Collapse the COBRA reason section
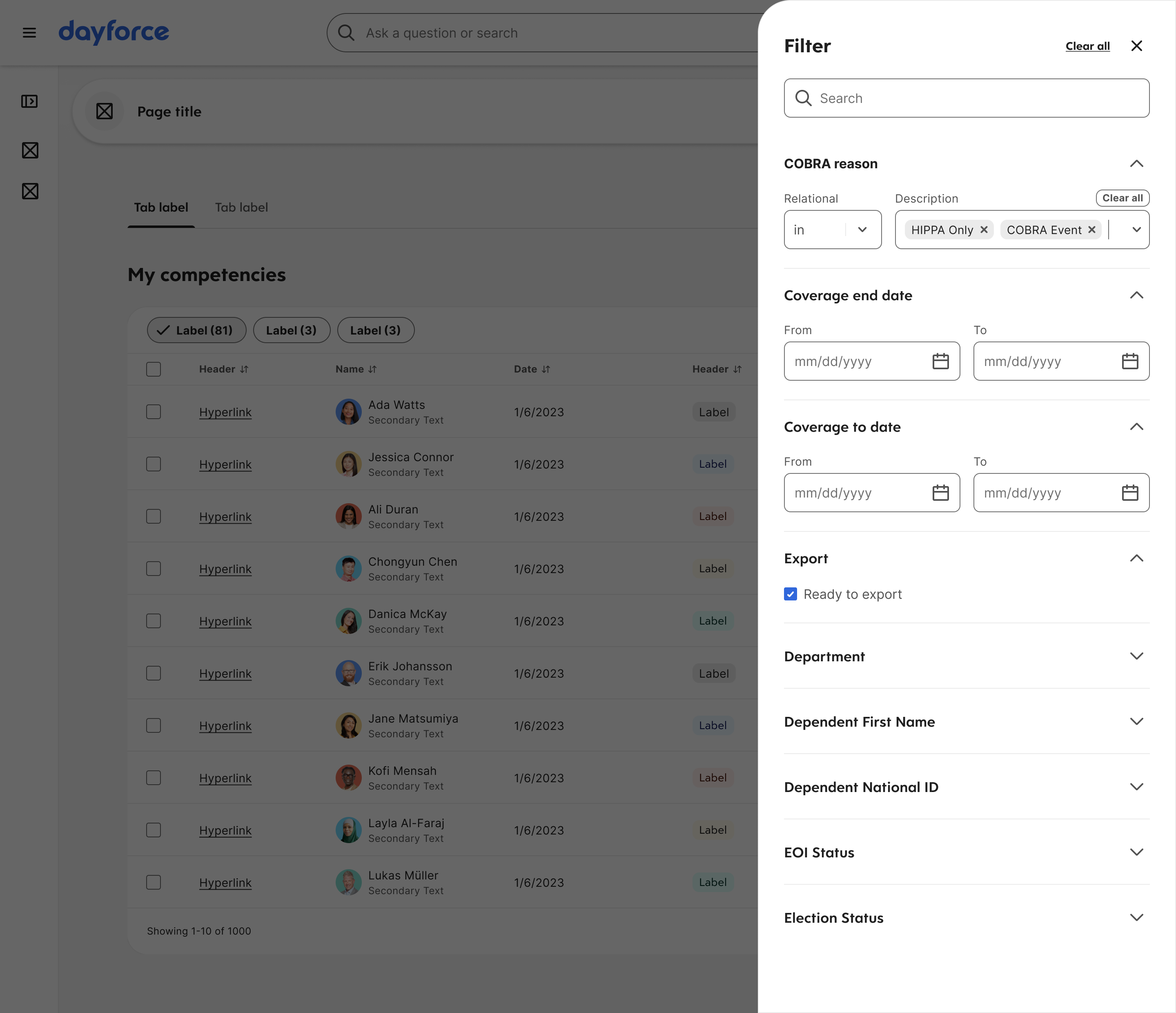The image size is (1176, 1013). tap(1136, 163)
